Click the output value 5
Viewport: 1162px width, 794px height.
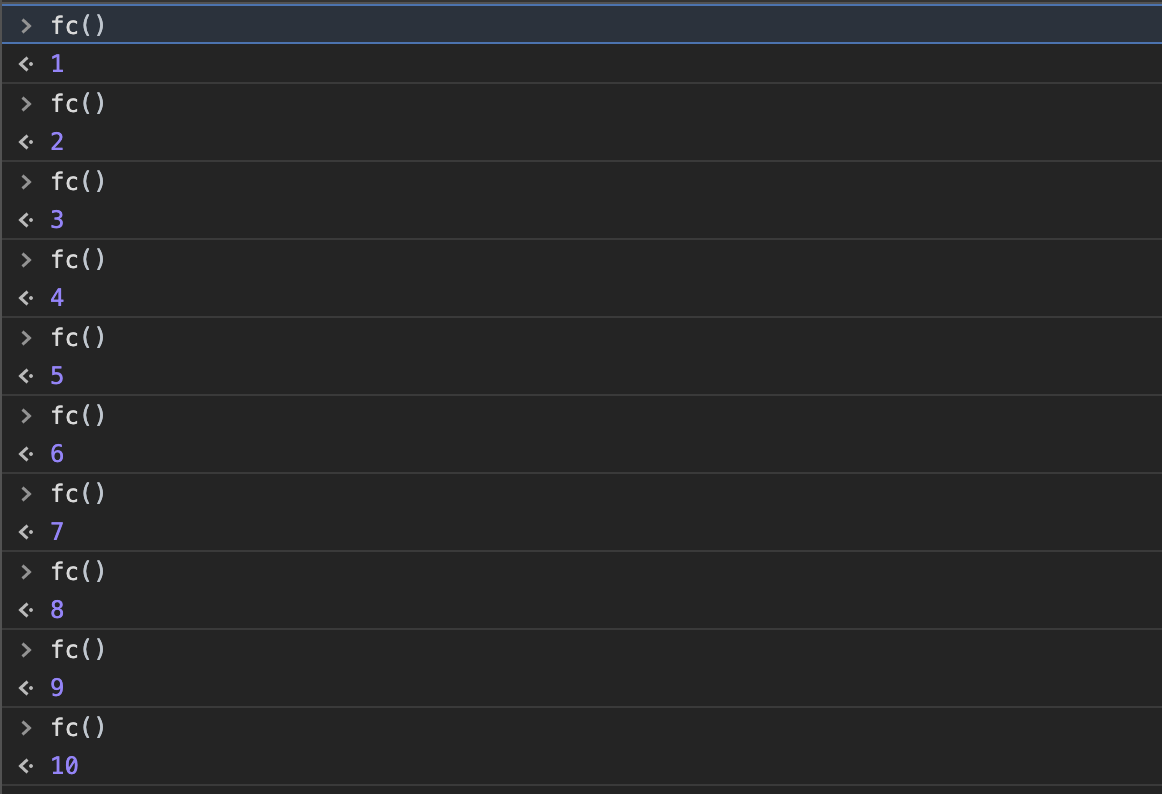[57, 376]
